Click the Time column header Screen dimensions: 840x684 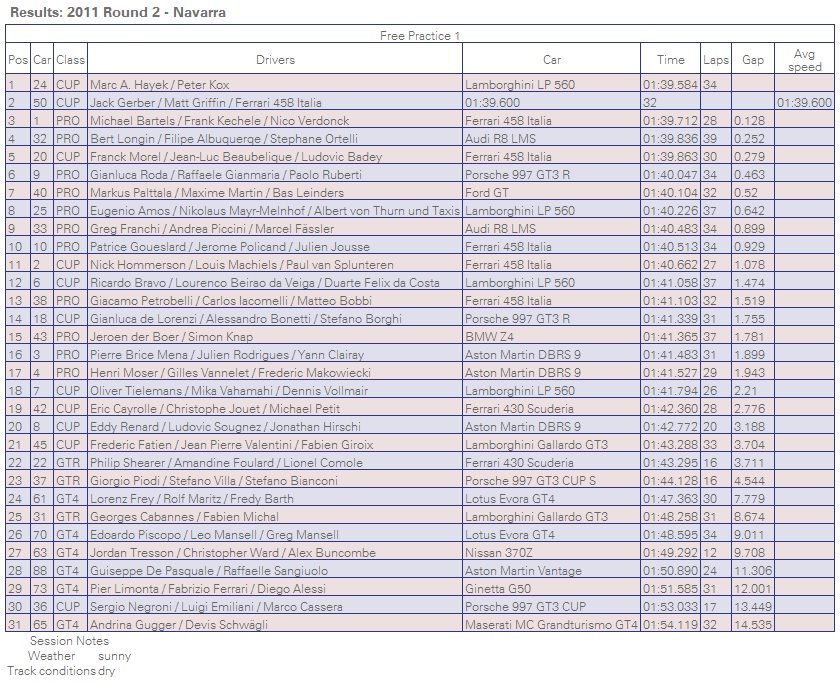pos(670,60)
